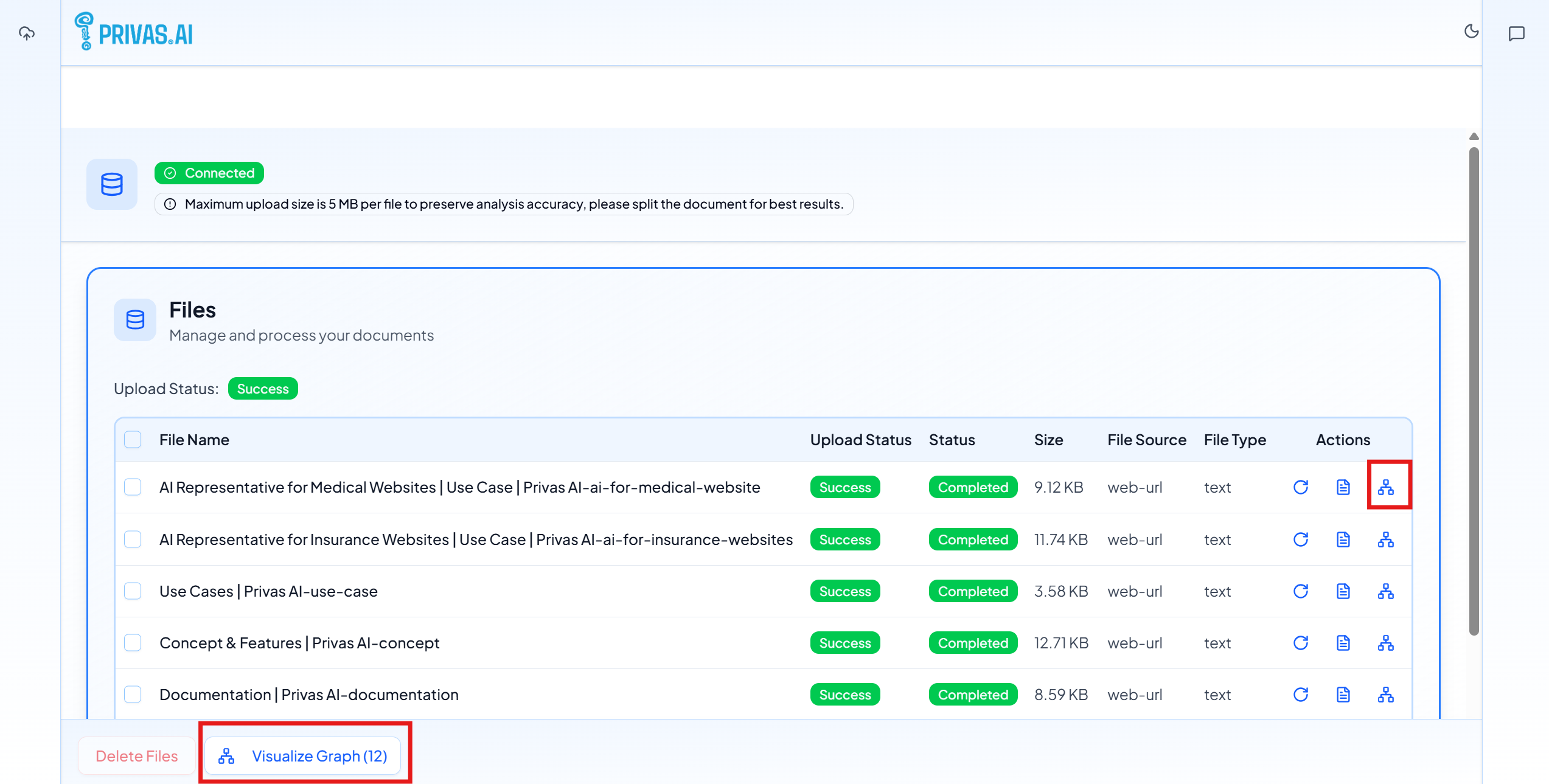This screenshot has width=1549, height=784.
Task: Click the File Name column header
Action: tap(194, 440)
